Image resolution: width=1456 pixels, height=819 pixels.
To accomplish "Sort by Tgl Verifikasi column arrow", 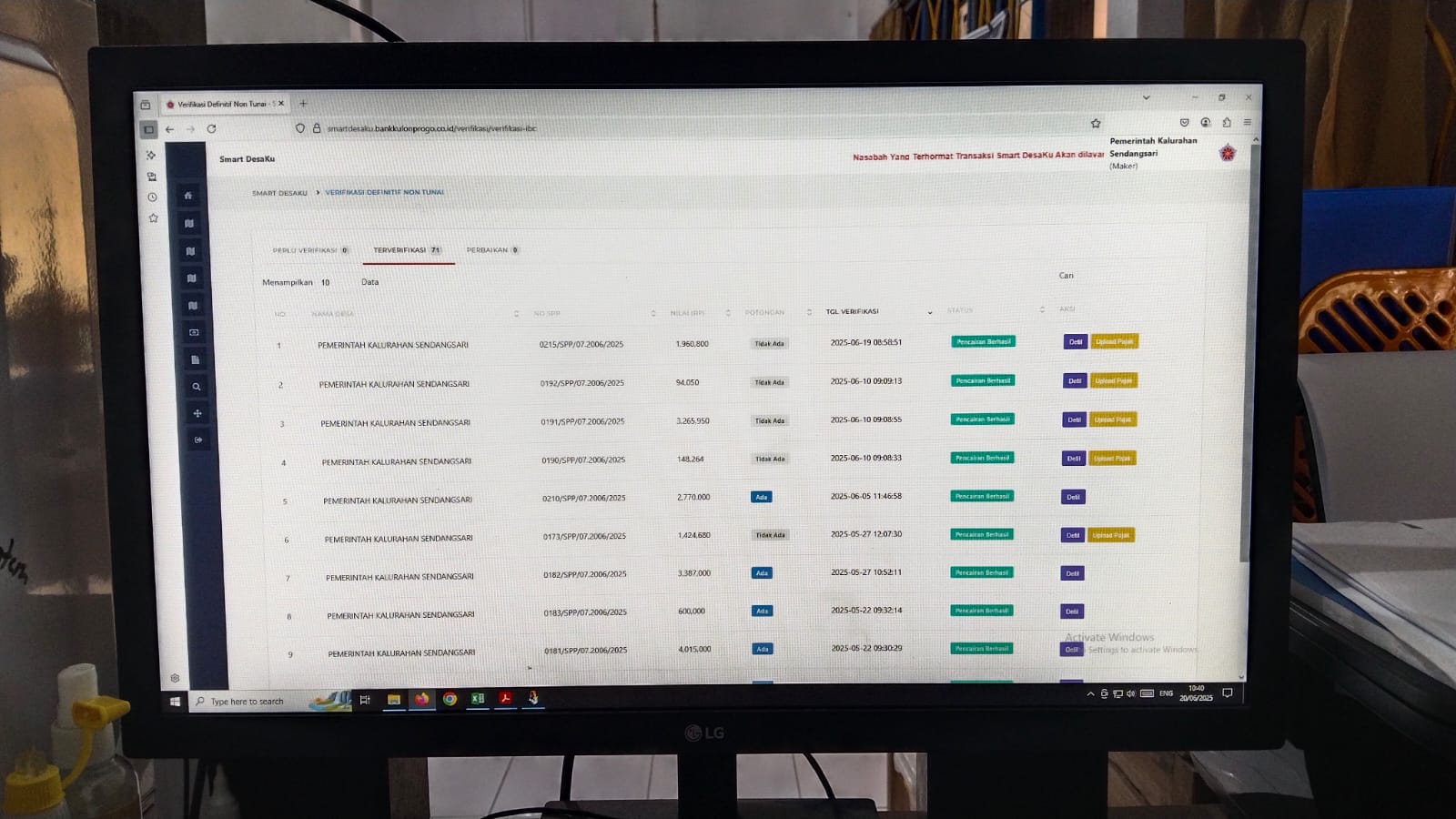I will tap(930, 312).
